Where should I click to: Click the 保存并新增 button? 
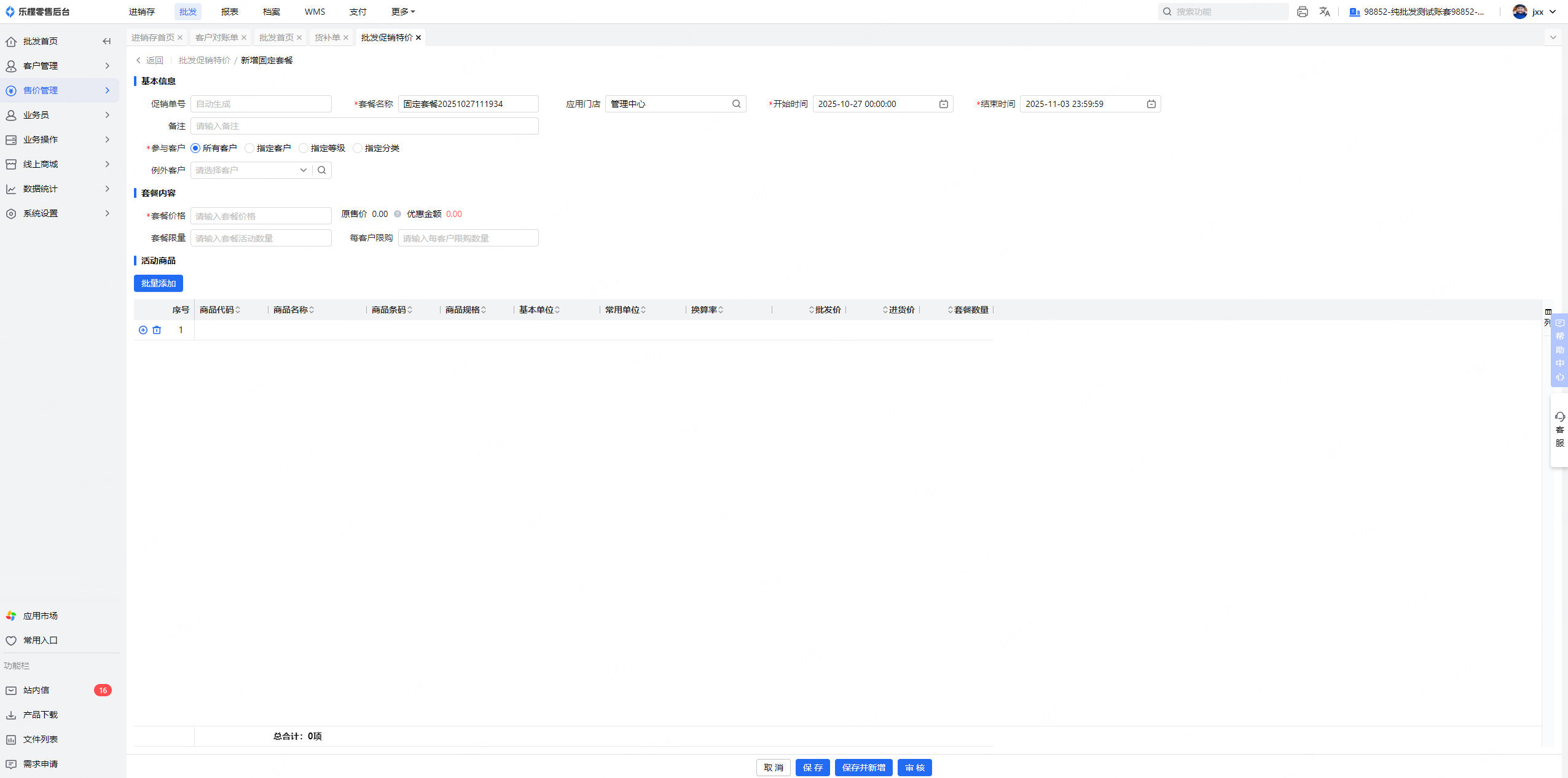[x=863, y=768]
